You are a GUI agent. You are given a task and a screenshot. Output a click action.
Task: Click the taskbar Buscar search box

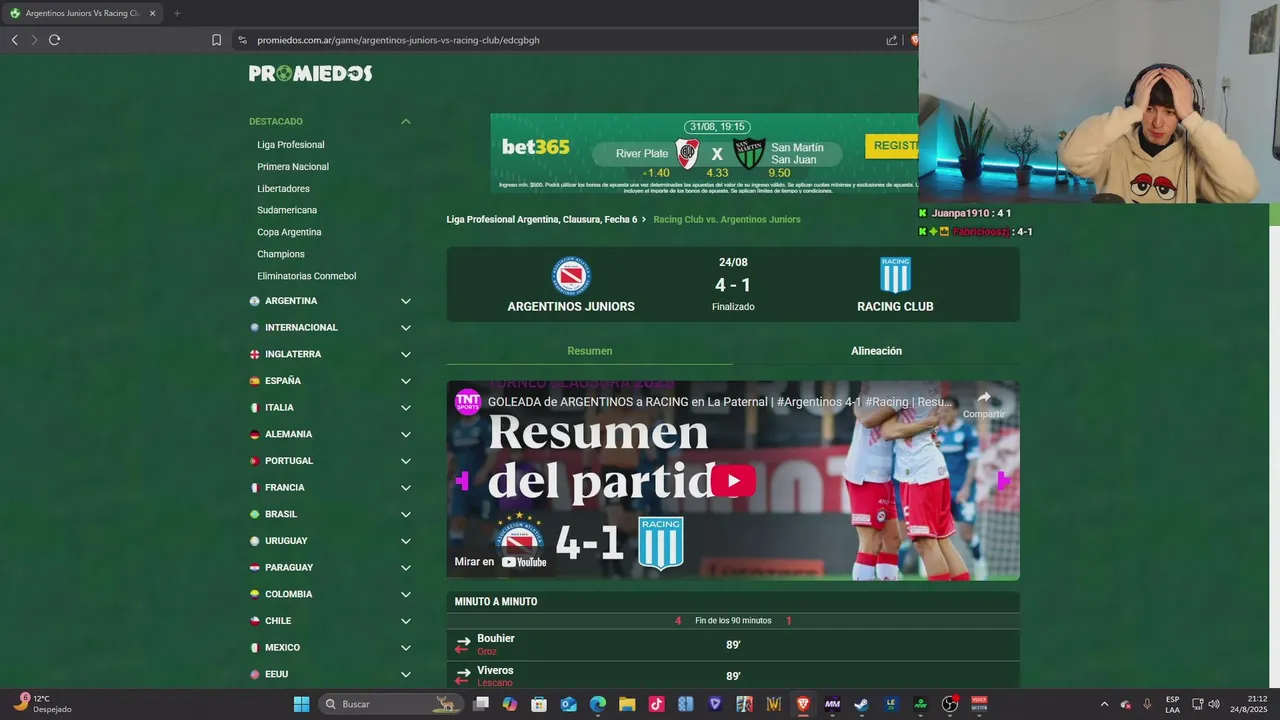pos(393,704)
